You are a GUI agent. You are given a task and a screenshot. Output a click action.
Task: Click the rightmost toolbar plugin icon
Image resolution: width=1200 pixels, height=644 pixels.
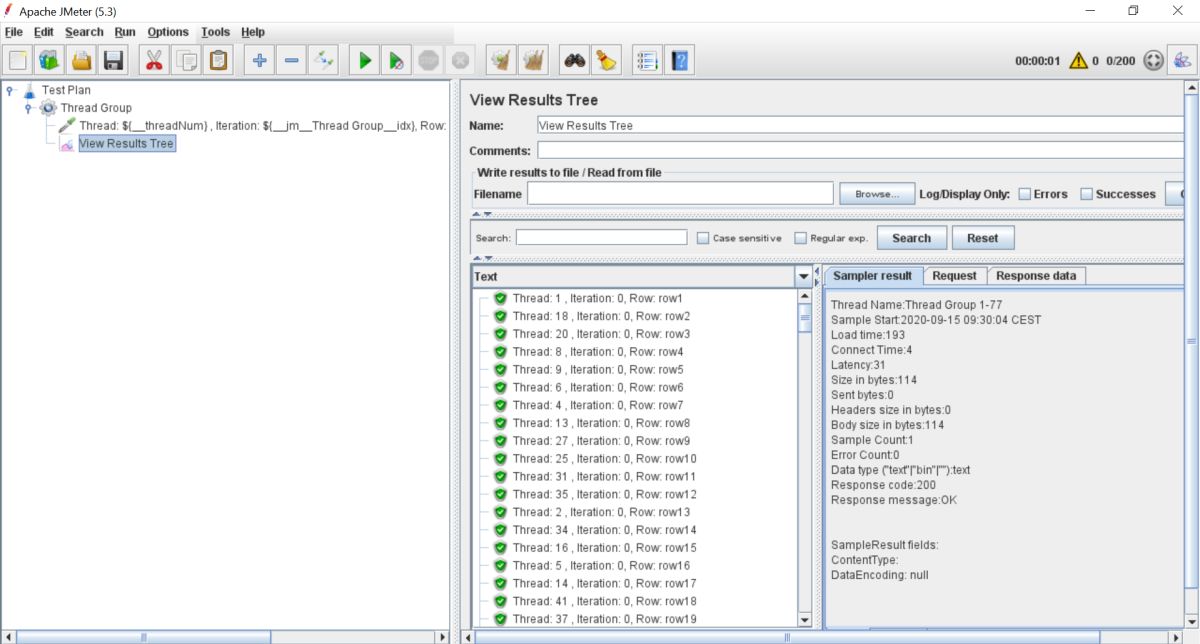(x=1182, y=60)
